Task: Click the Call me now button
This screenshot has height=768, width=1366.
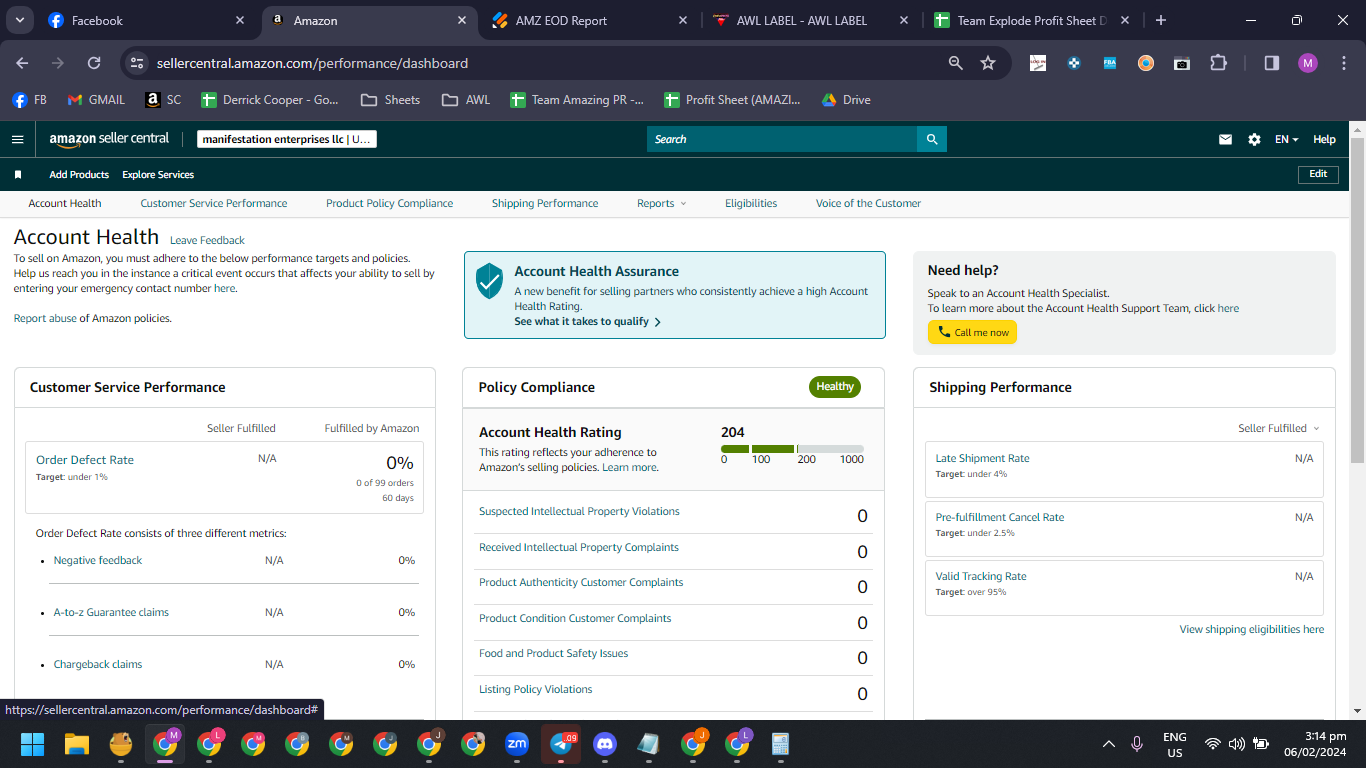Action: pos(972,332)
